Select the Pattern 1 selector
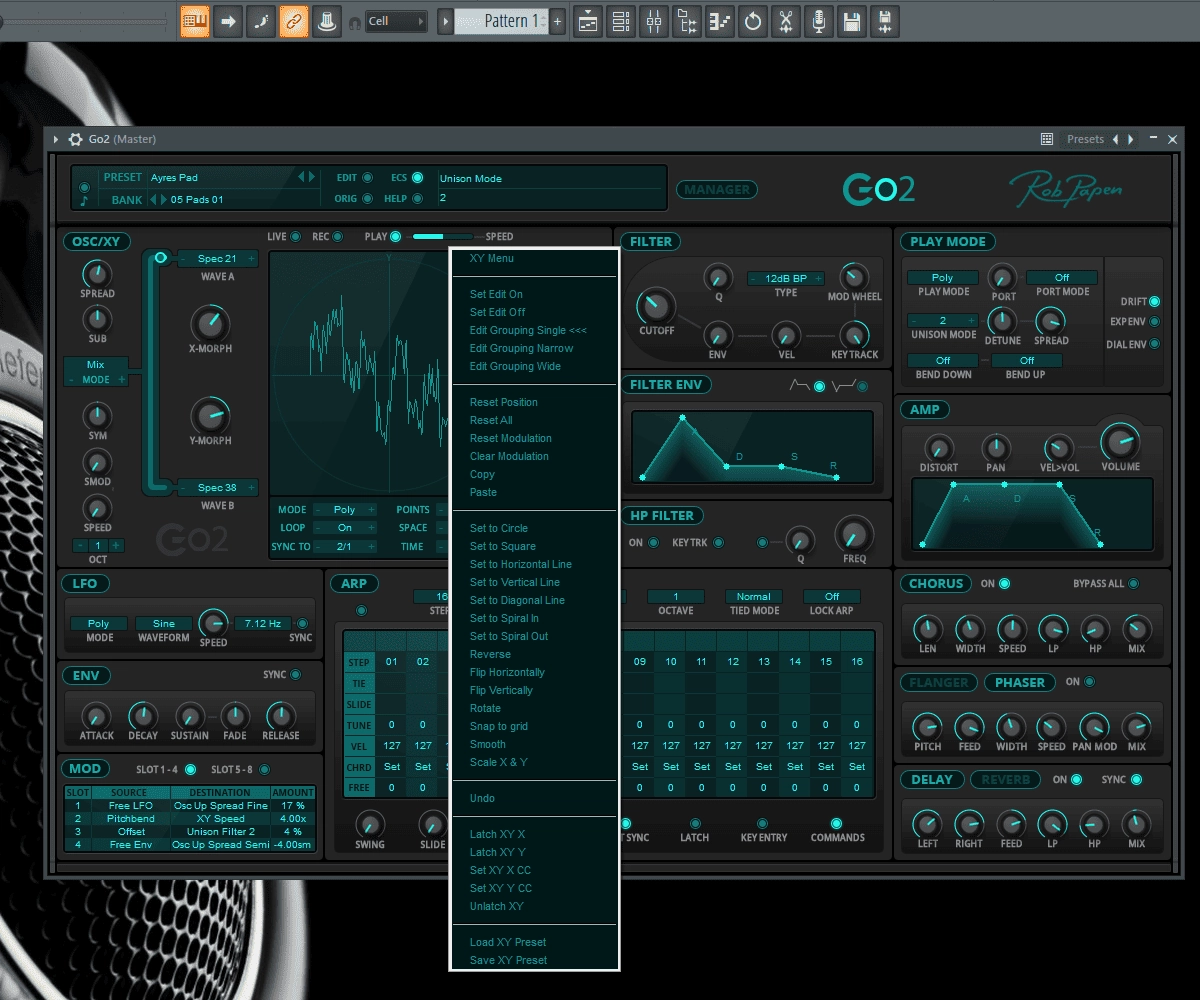This screenshot has width=1200, height=1000. point(501,21)
